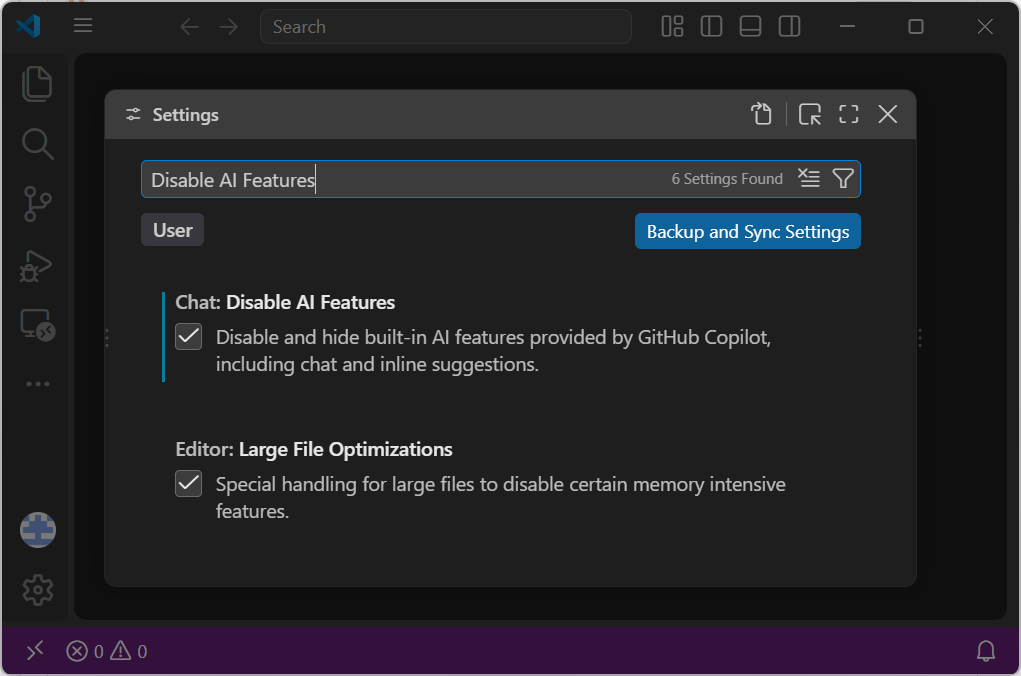Uncheck the Disable AI Features checkbox
Image resolution: width=1021 pixels, height=676 pixels.
click(188, 337)
